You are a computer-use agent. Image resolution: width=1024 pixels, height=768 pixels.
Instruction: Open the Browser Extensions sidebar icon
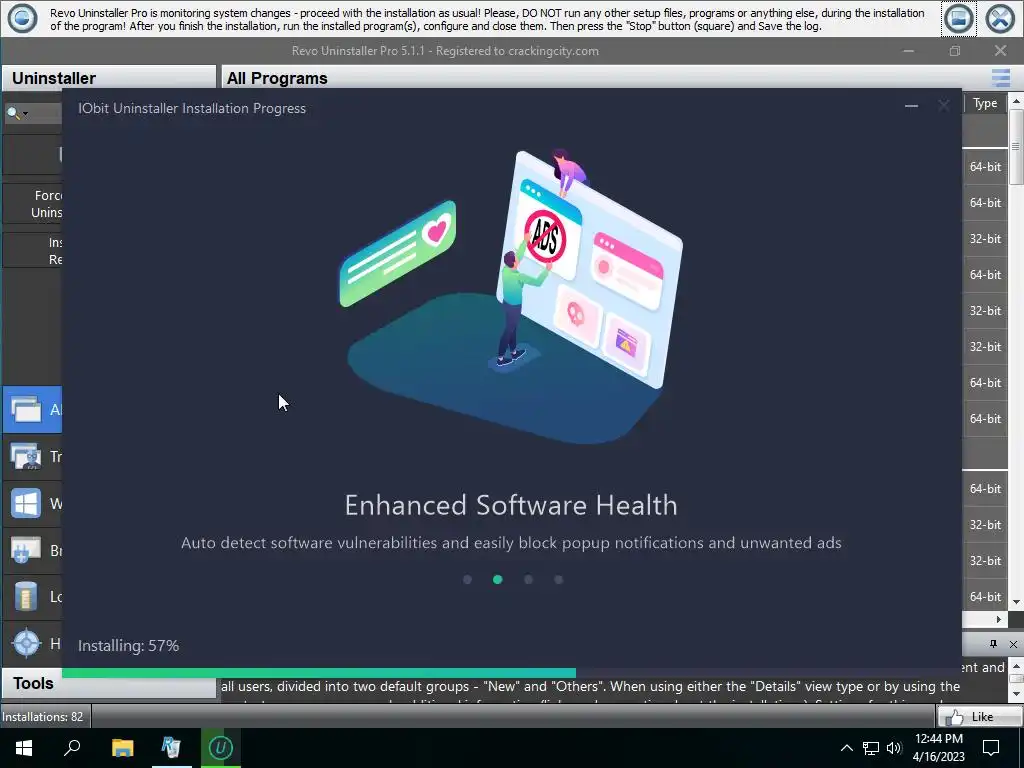tap(26, 550)
